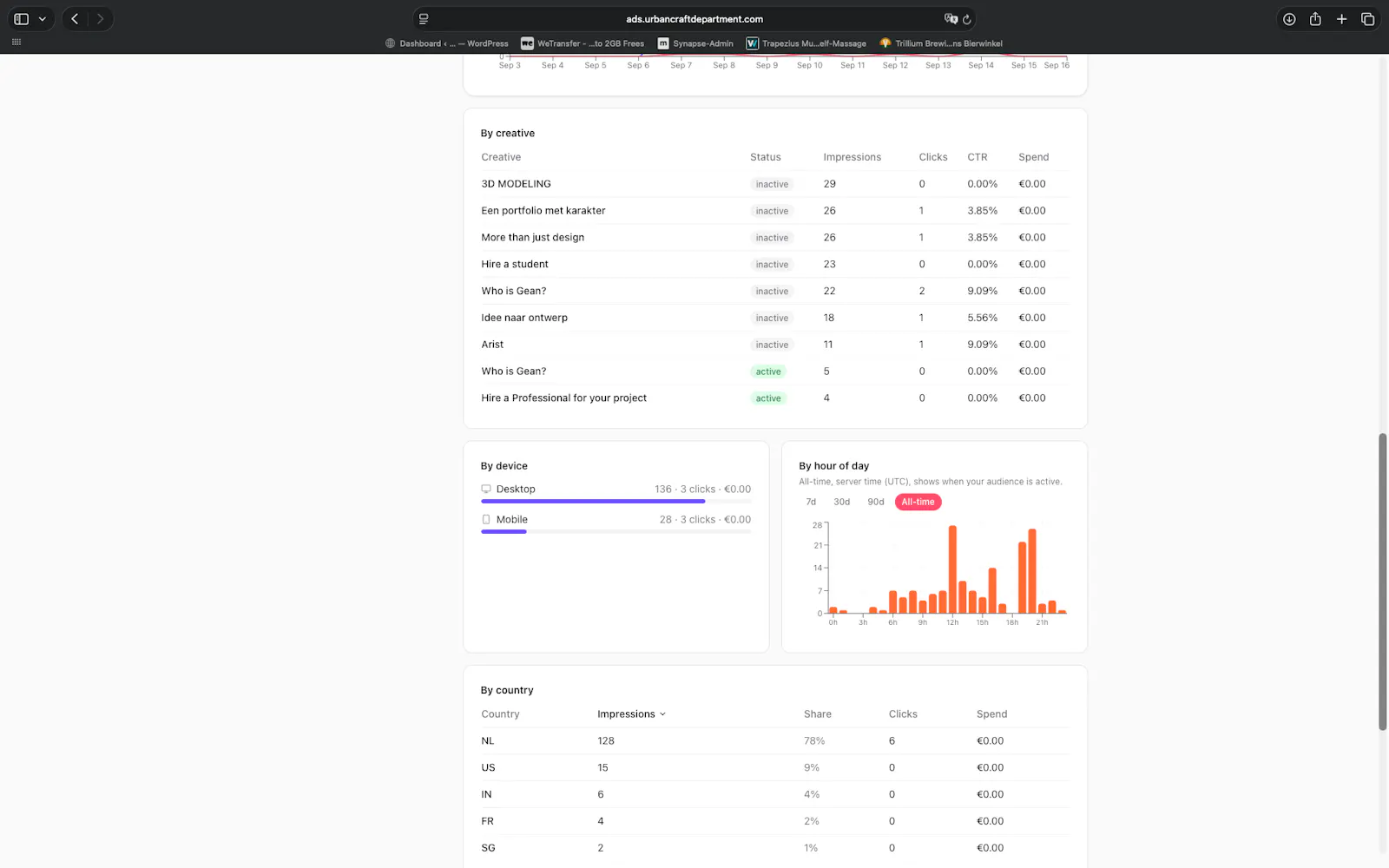Click the FR country row

coord(774,821)
